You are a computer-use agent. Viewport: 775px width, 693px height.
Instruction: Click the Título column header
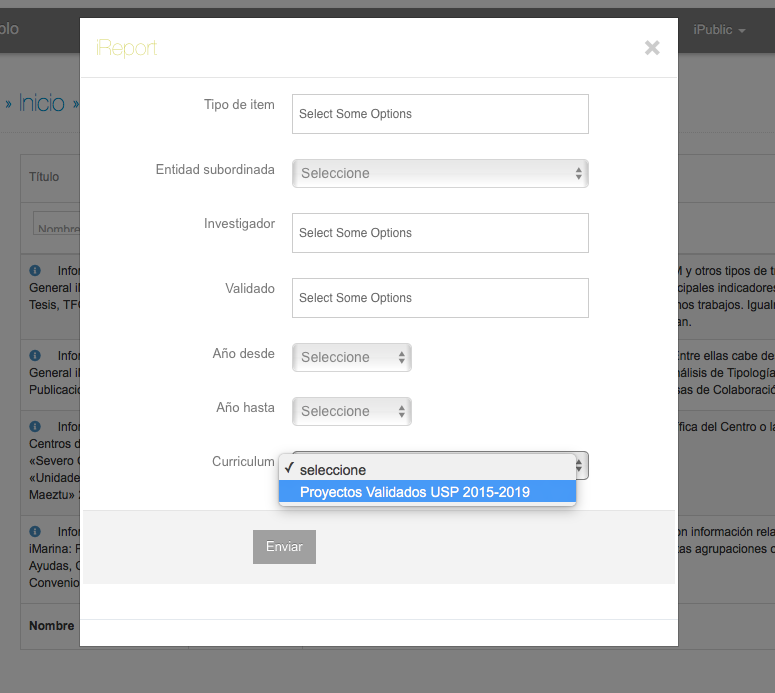(44, 177)
